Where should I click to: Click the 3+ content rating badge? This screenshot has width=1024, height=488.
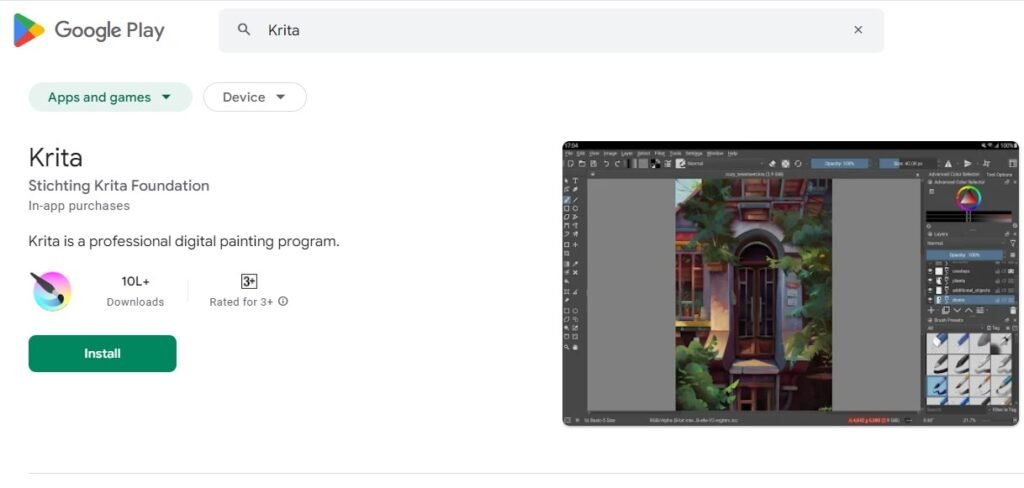(249, 282)
